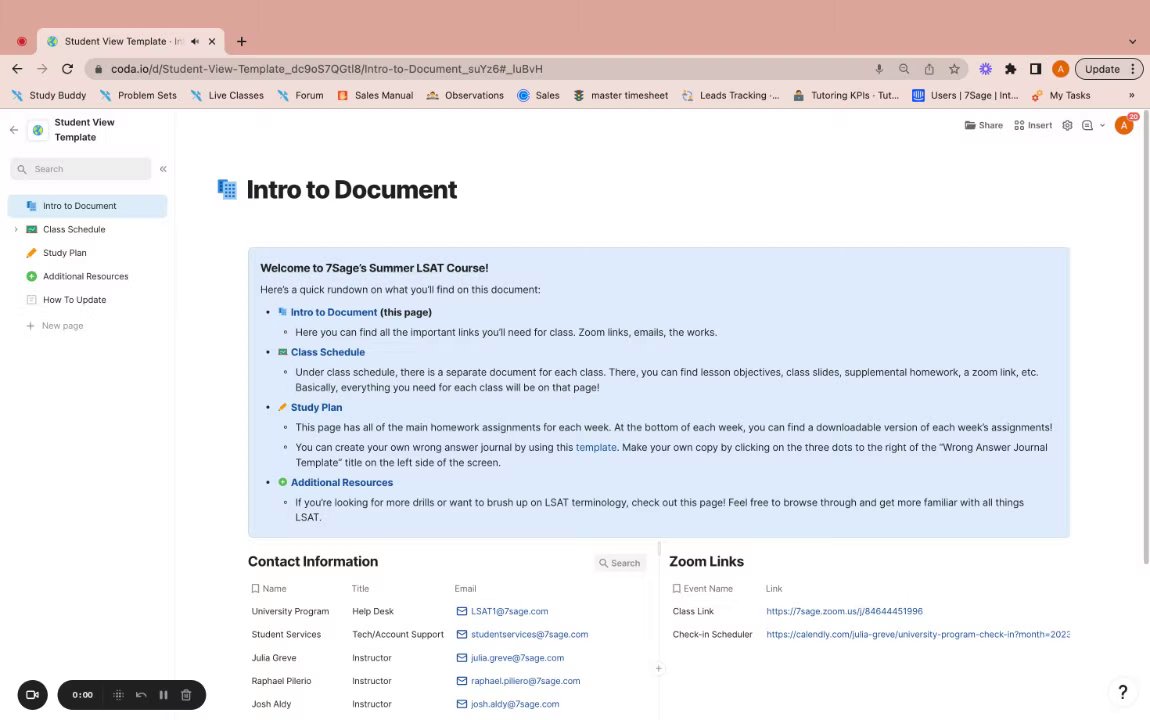Open the Sales Manual bookmark
1150x720 pixels.
pos(376,95)
